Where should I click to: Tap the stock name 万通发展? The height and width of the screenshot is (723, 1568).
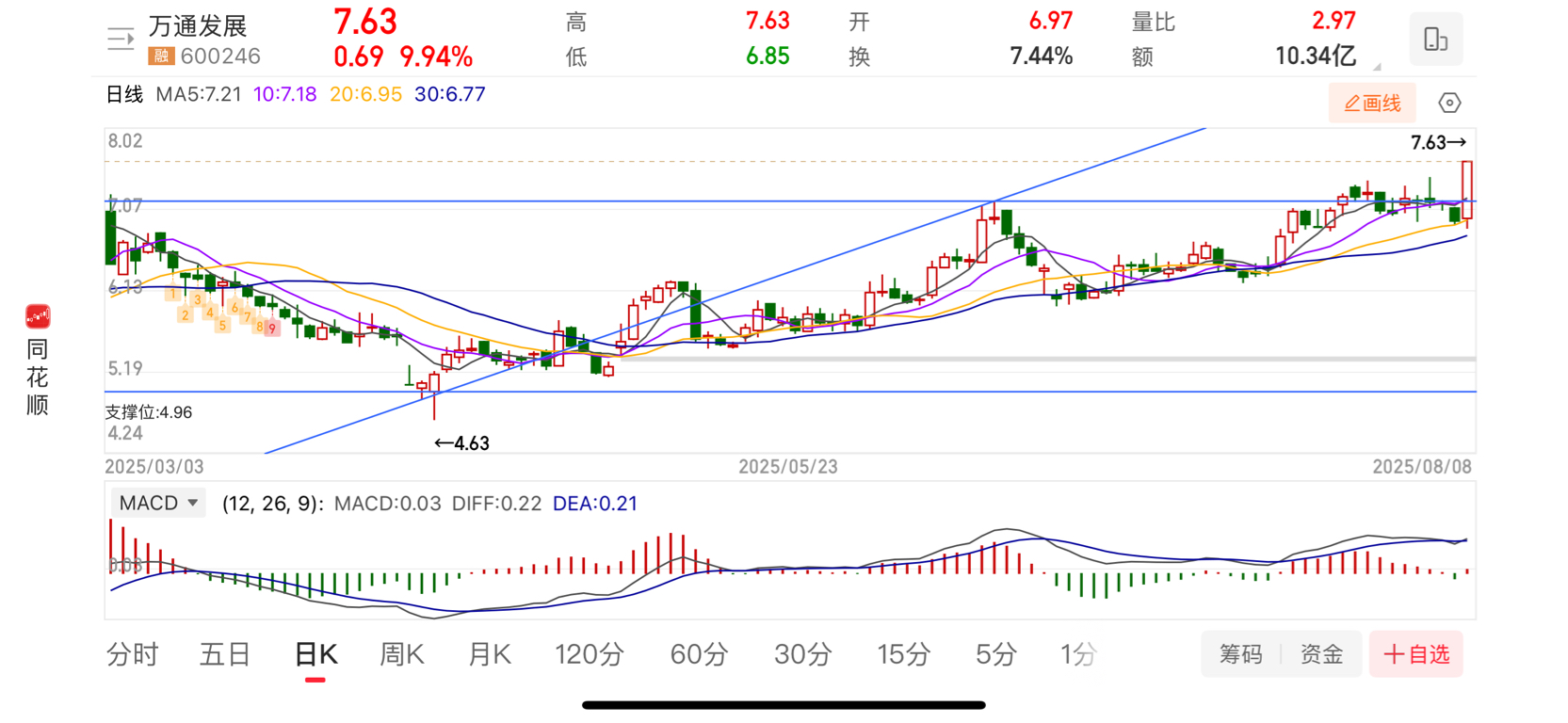click(198, 25)
